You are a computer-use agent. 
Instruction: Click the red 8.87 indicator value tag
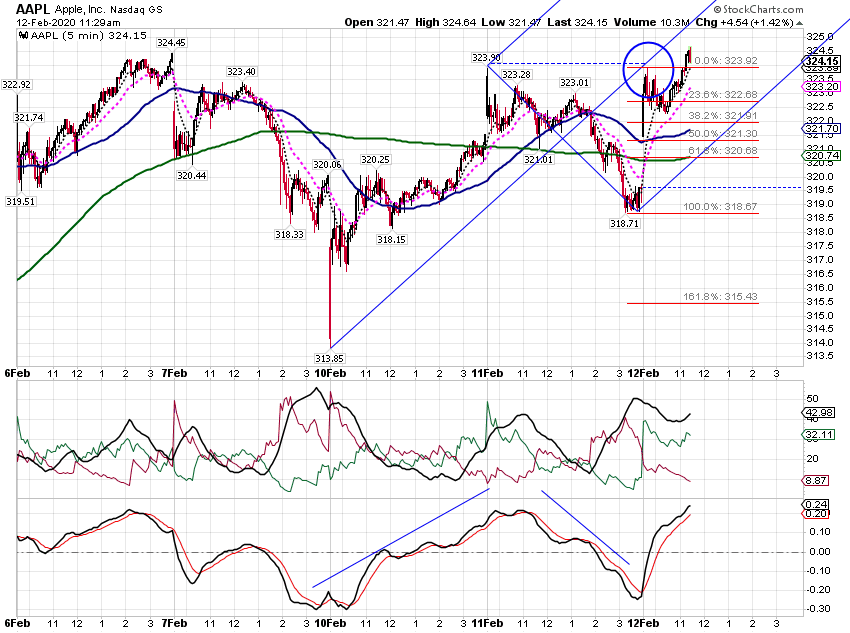click(x=815, y=481)
